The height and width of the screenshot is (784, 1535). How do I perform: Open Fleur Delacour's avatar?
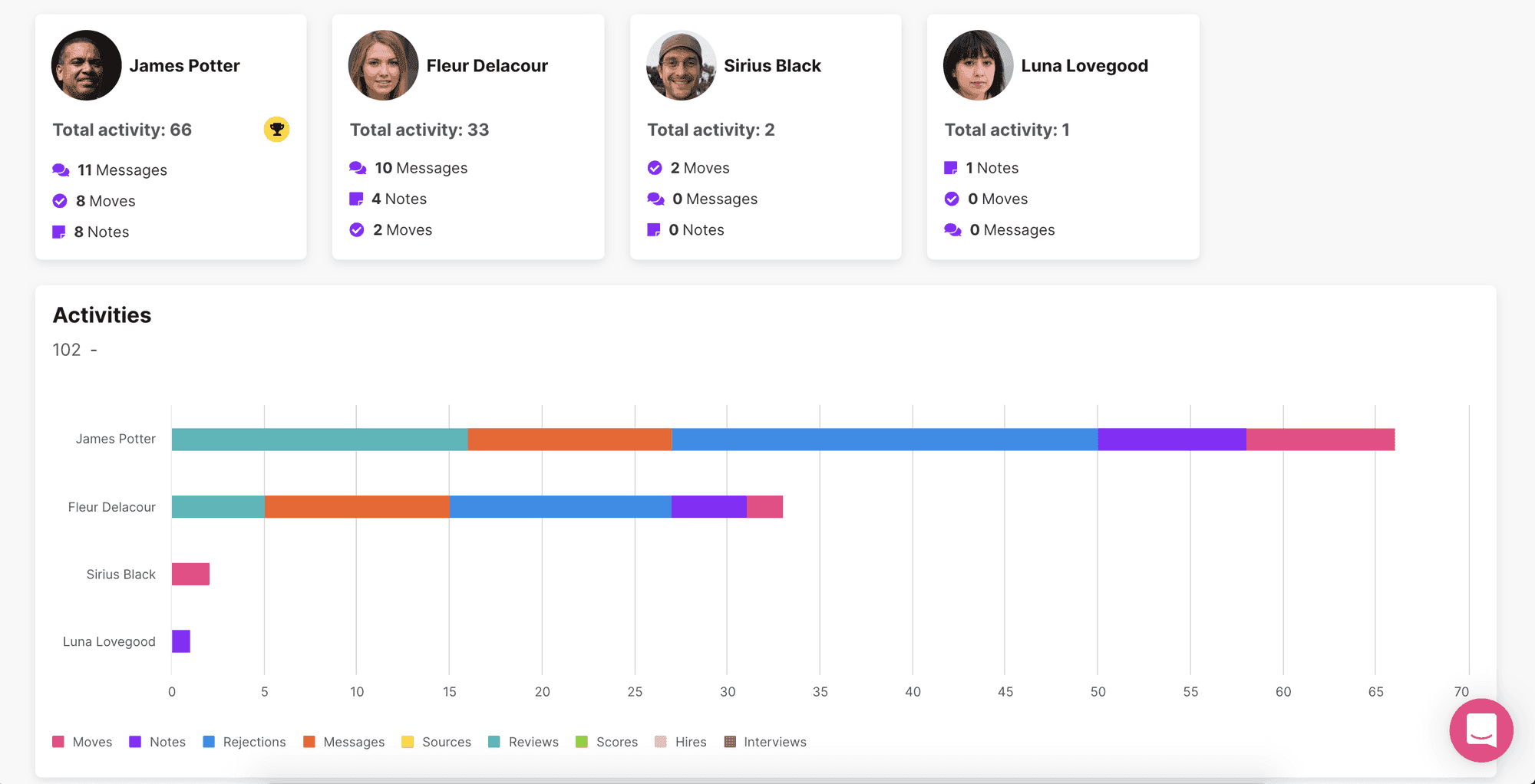pos(383,65)
